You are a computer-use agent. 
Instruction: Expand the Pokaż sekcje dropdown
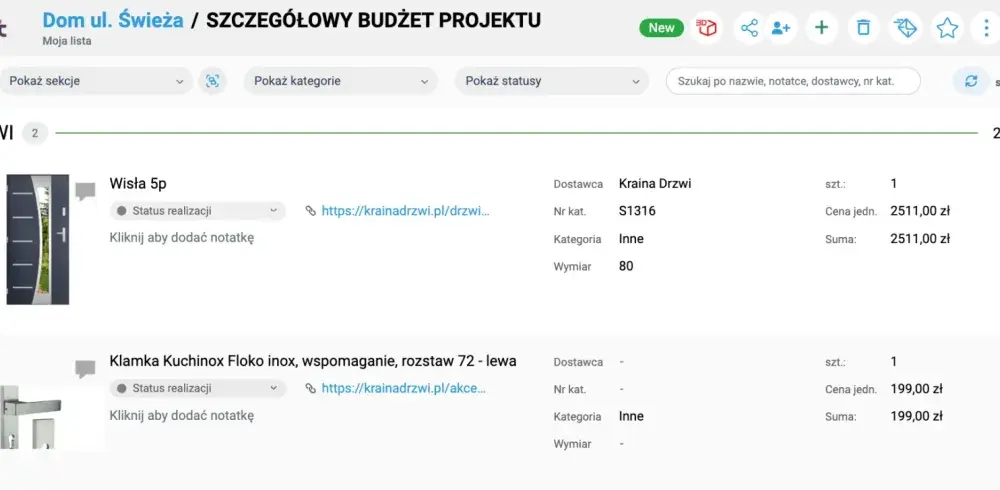coord(96,81)
